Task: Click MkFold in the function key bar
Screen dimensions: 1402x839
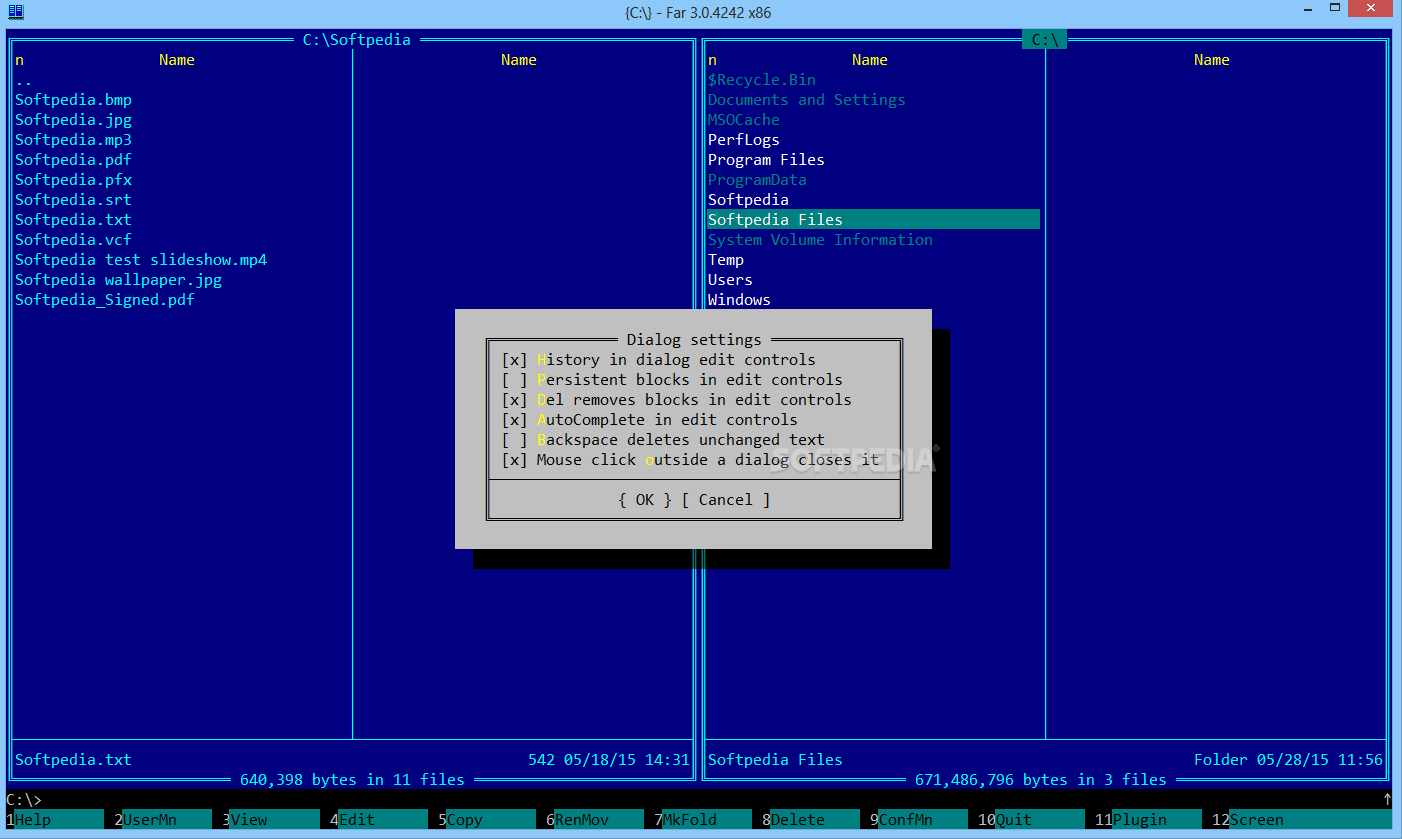Action: tap(702, 820)
